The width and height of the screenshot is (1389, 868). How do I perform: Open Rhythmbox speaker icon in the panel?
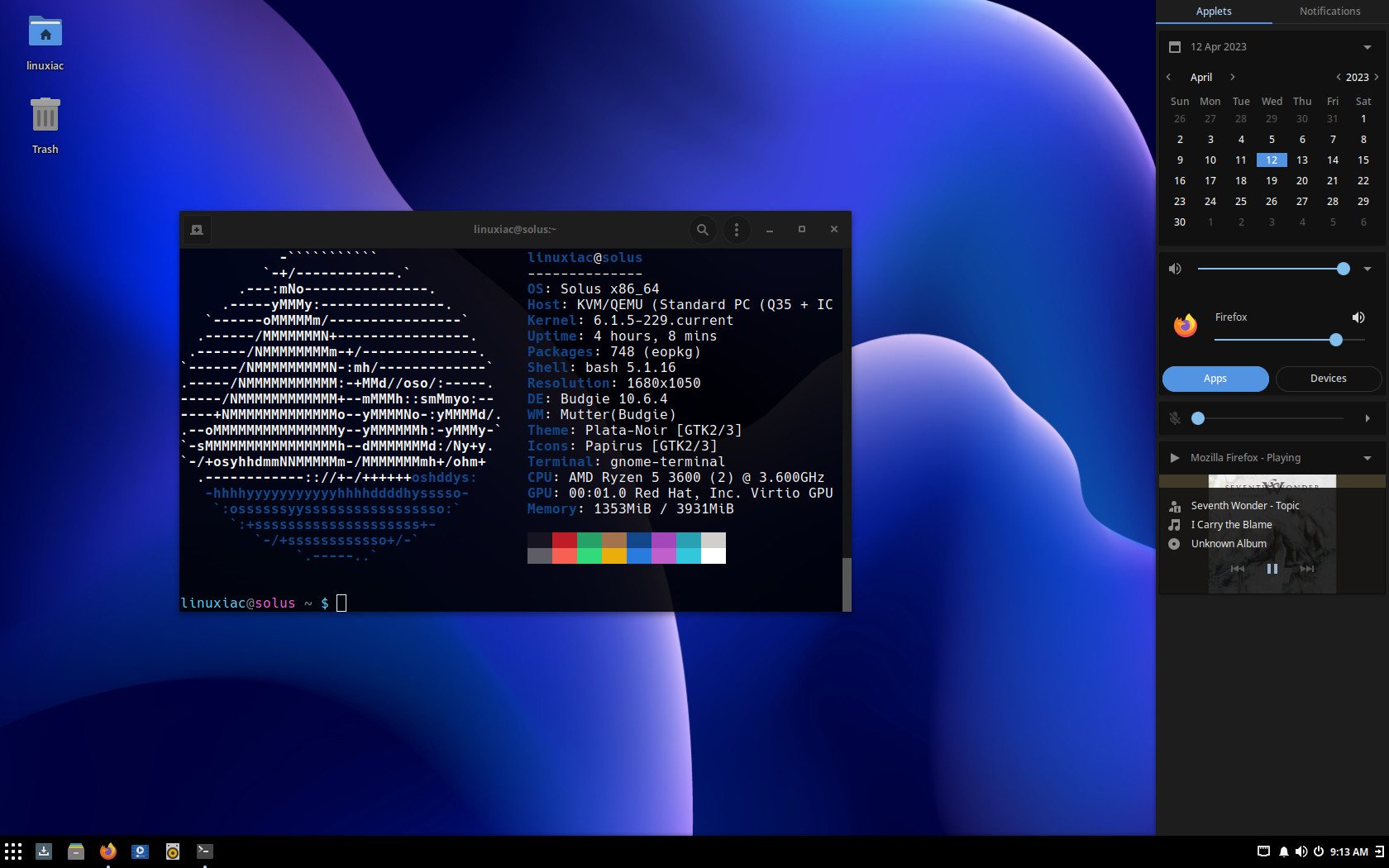tap(173, 851)
